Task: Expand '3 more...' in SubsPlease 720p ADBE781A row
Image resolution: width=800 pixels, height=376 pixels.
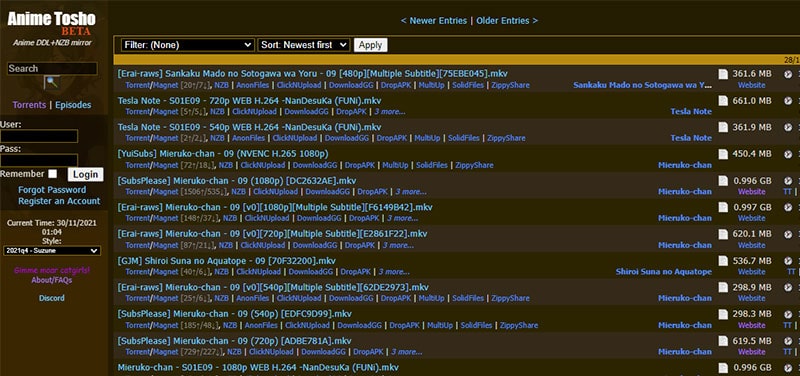Action: (406, 352)
